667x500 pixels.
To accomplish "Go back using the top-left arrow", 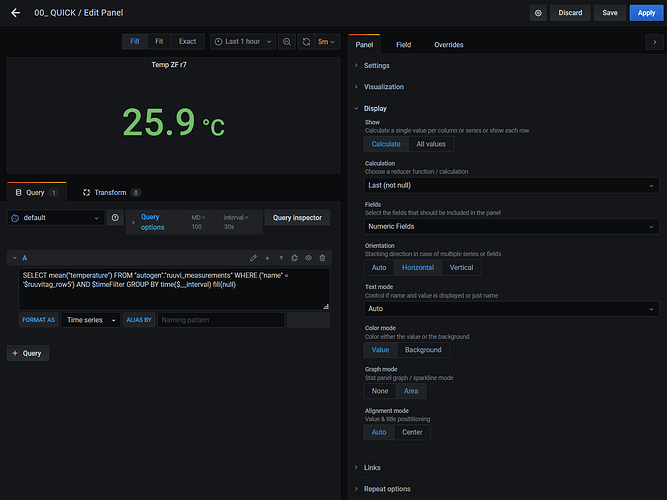I will 17,13.
